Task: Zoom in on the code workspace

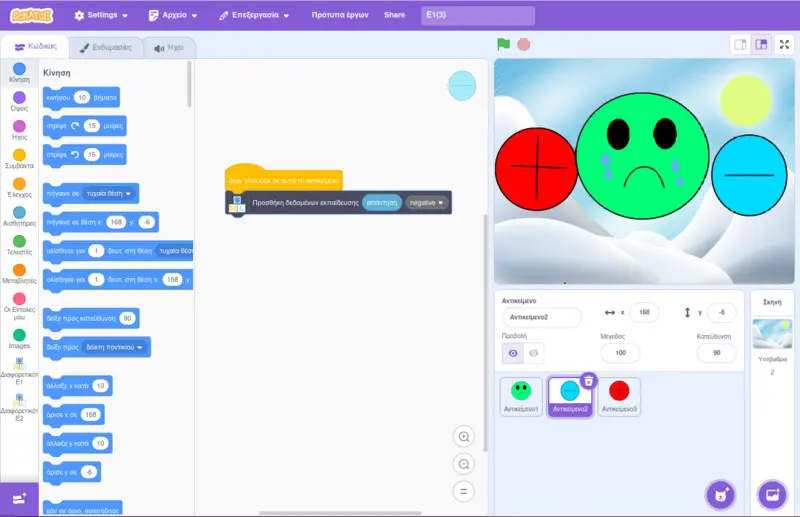Action: 463,437
